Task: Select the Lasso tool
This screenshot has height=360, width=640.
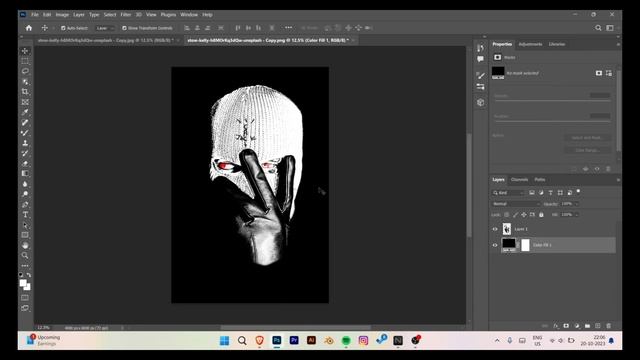Action: click(25, 71)
